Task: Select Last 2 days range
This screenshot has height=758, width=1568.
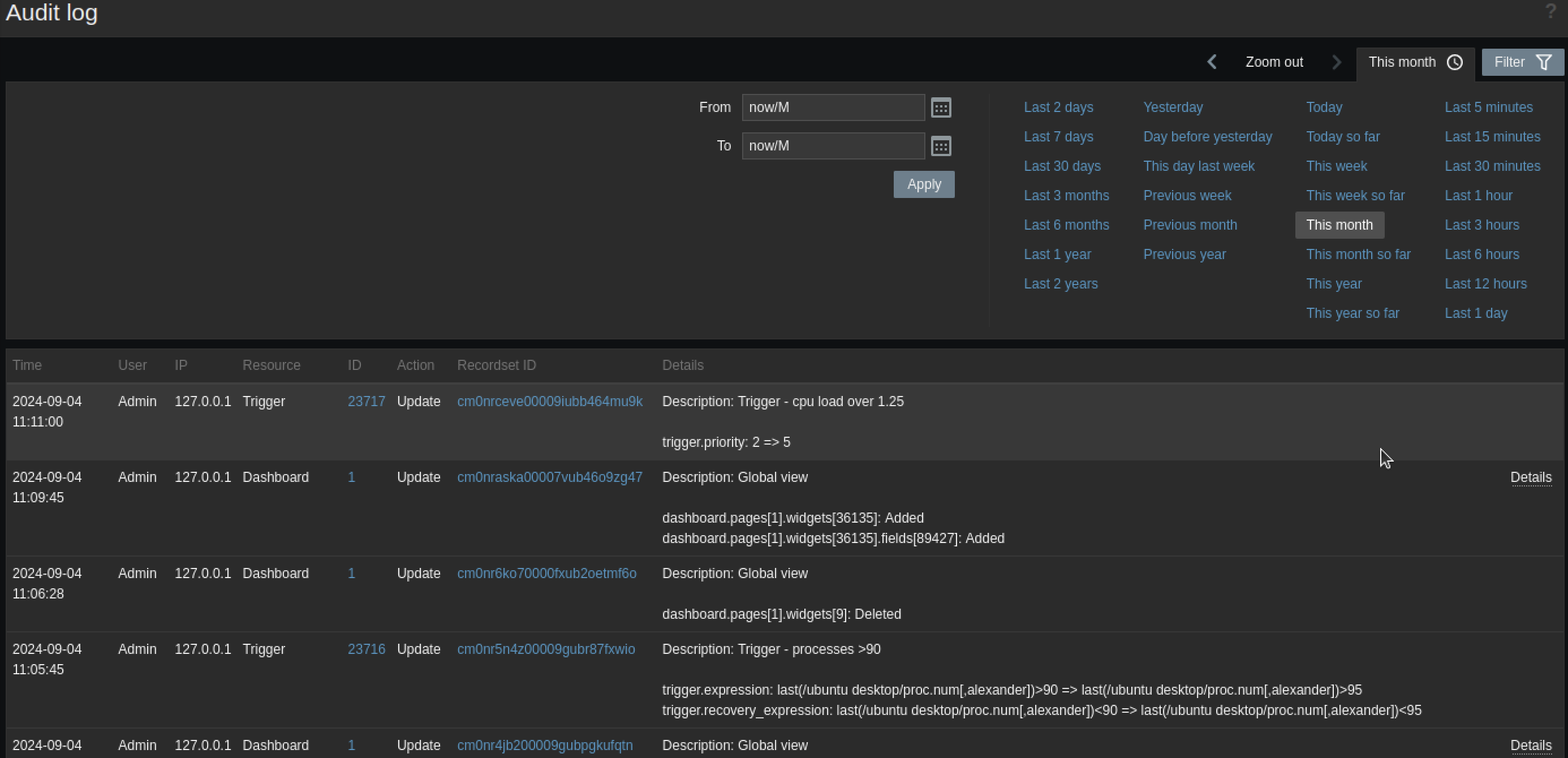Action: 1058,108
